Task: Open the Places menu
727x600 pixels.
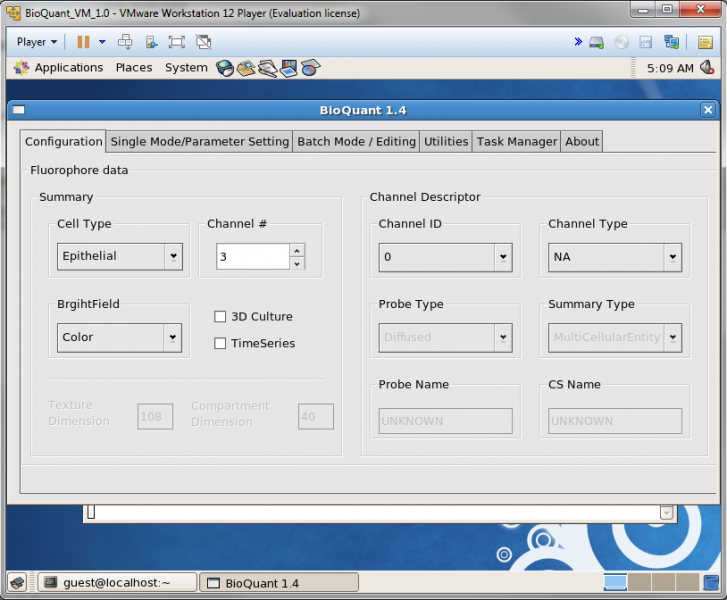Action: click(x=134, y=68)
